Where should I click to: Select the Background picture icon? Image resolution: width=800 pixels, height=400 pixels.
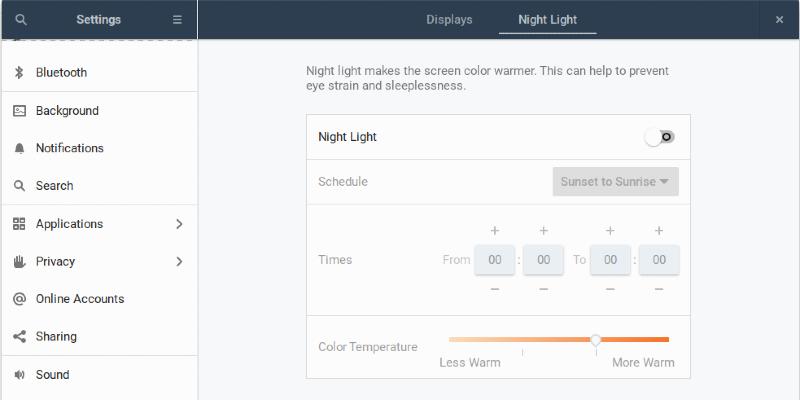pyautogui.click(x=19, y=111)
